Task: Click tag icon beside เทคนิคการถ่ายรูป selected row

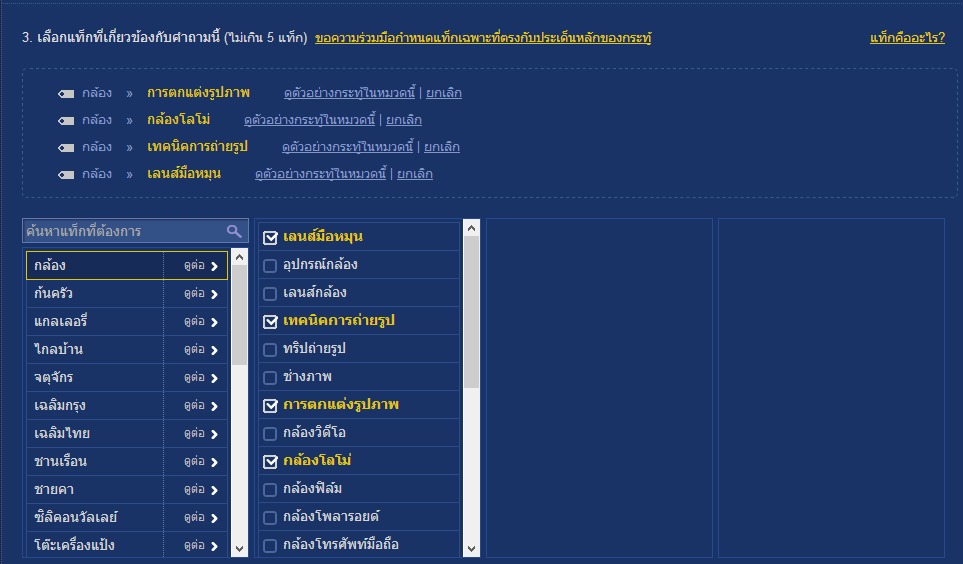Action: (66, 147)
